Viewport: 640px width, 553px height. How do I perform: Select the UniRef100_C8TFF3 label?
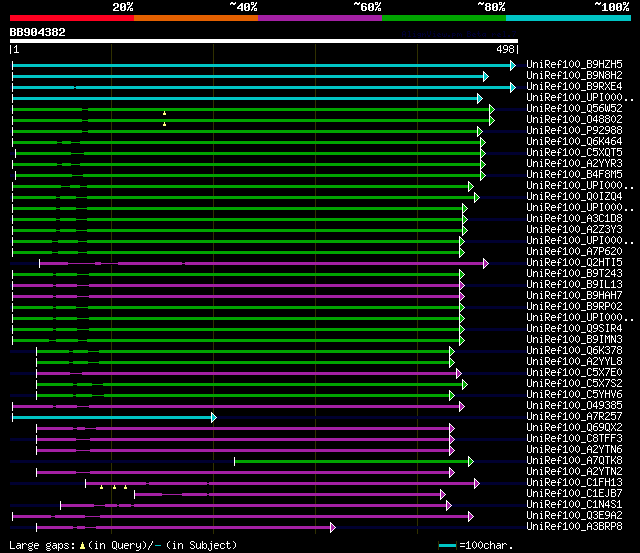[574, 439]
